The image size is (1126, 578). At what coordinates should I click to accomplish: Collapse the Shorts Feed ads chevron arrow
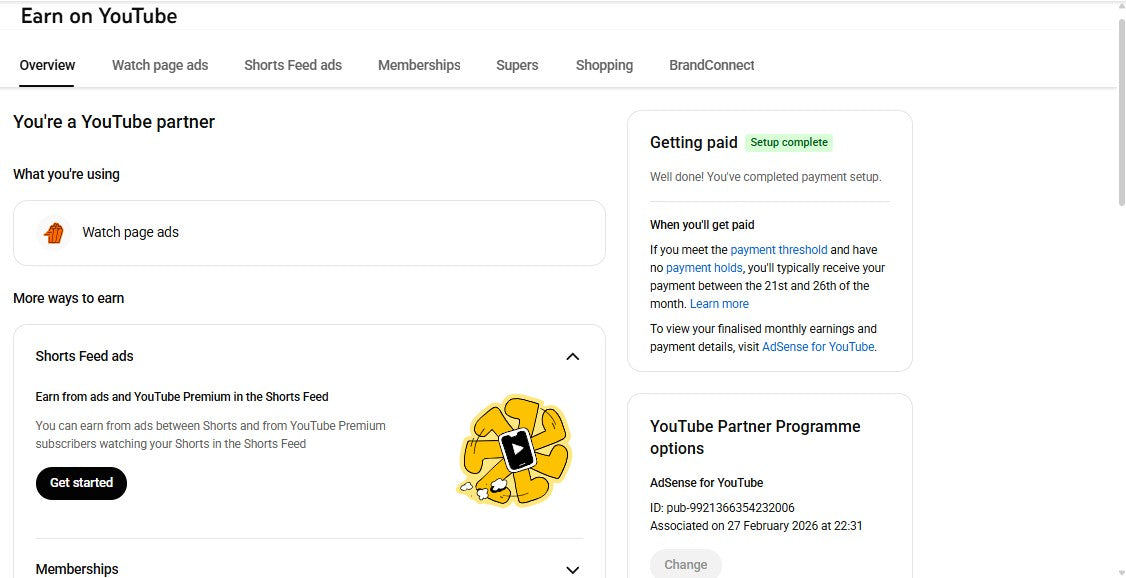click(572, 356)
